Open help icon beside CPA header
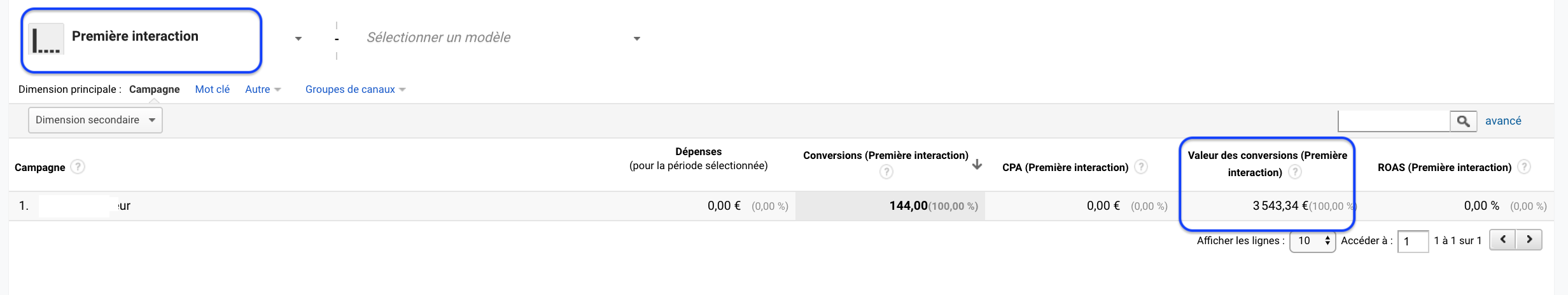The width and height of the screenshot is (1568, 295). click(1142, 167)
